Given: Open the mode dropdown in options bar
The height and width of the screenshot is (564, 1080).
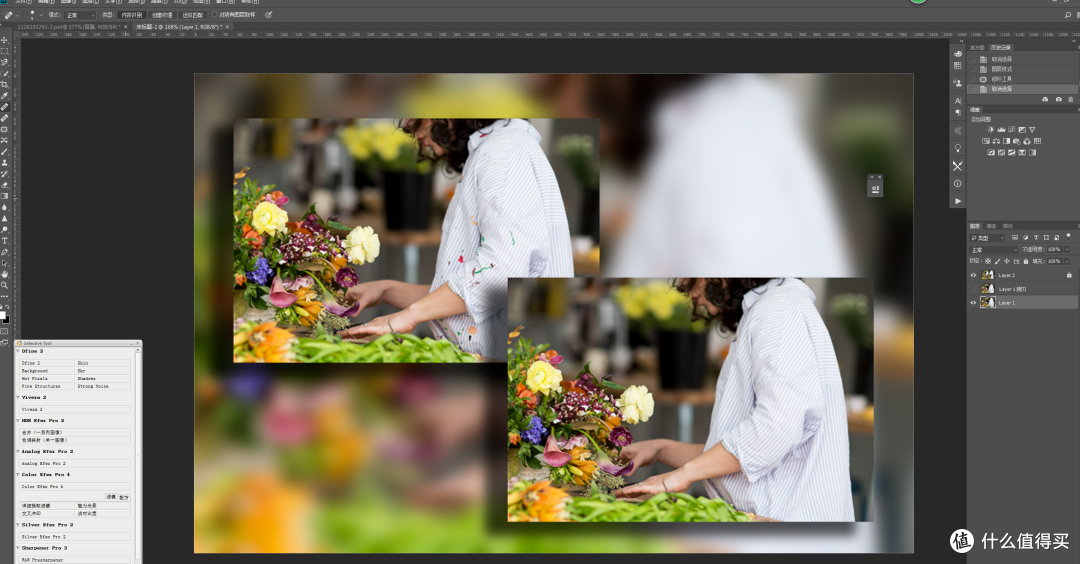Looking at the screenshot, I should 80,15.
